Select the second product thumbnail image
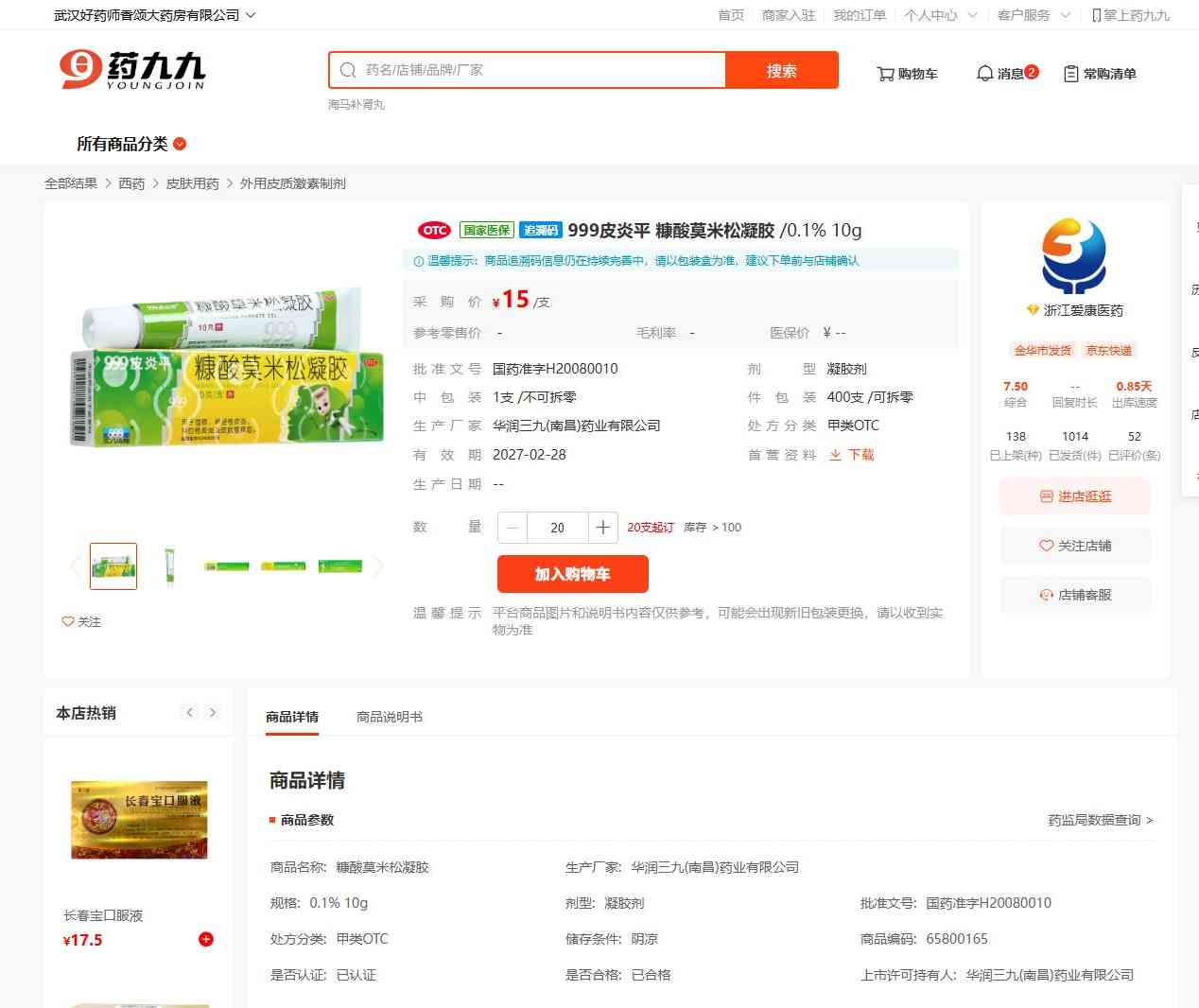Screen dimensions: 1199x1008 (169, 566)
